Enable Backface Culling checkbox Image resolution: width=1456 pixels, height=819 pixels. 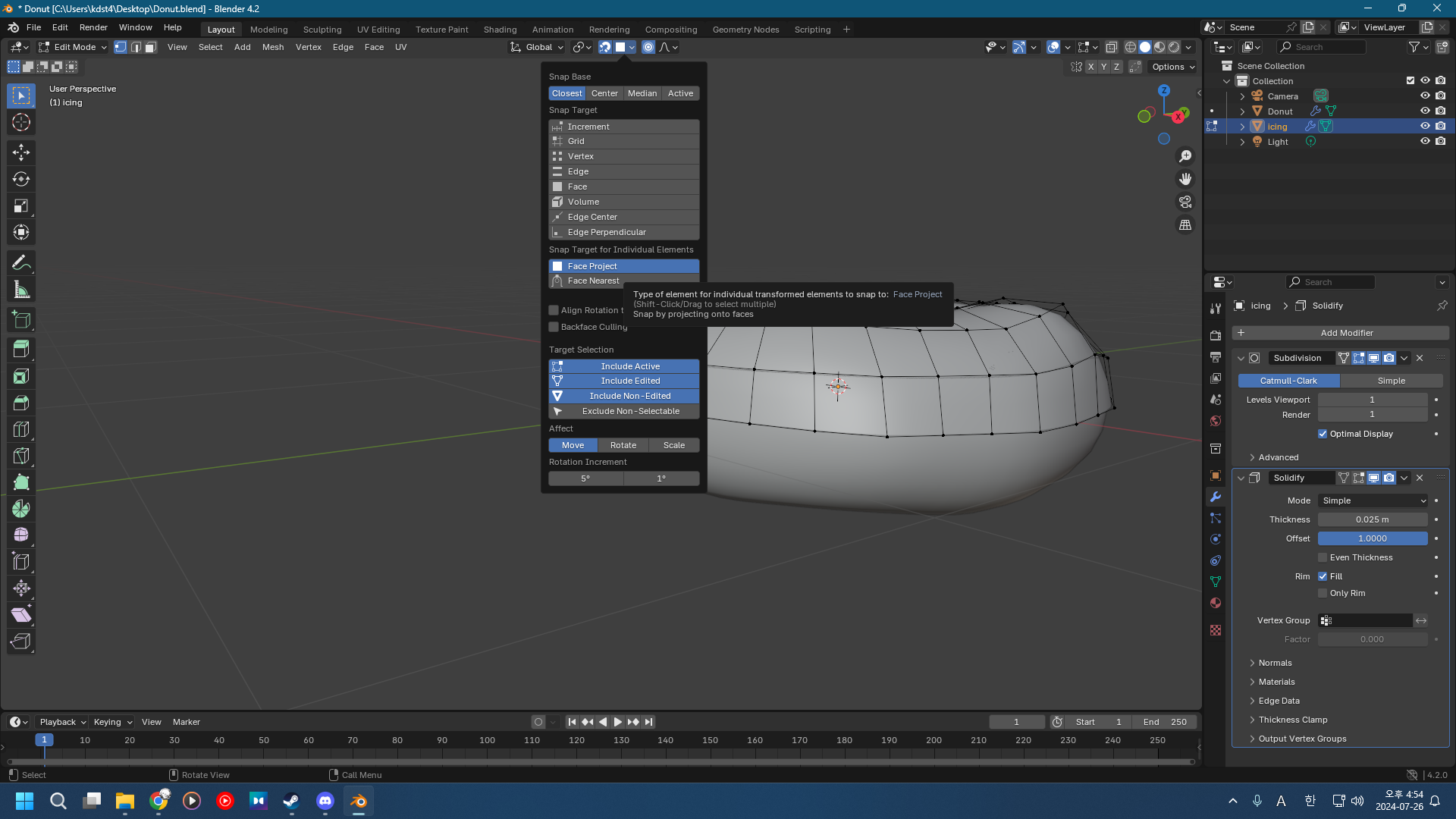(x=554, y=327)
